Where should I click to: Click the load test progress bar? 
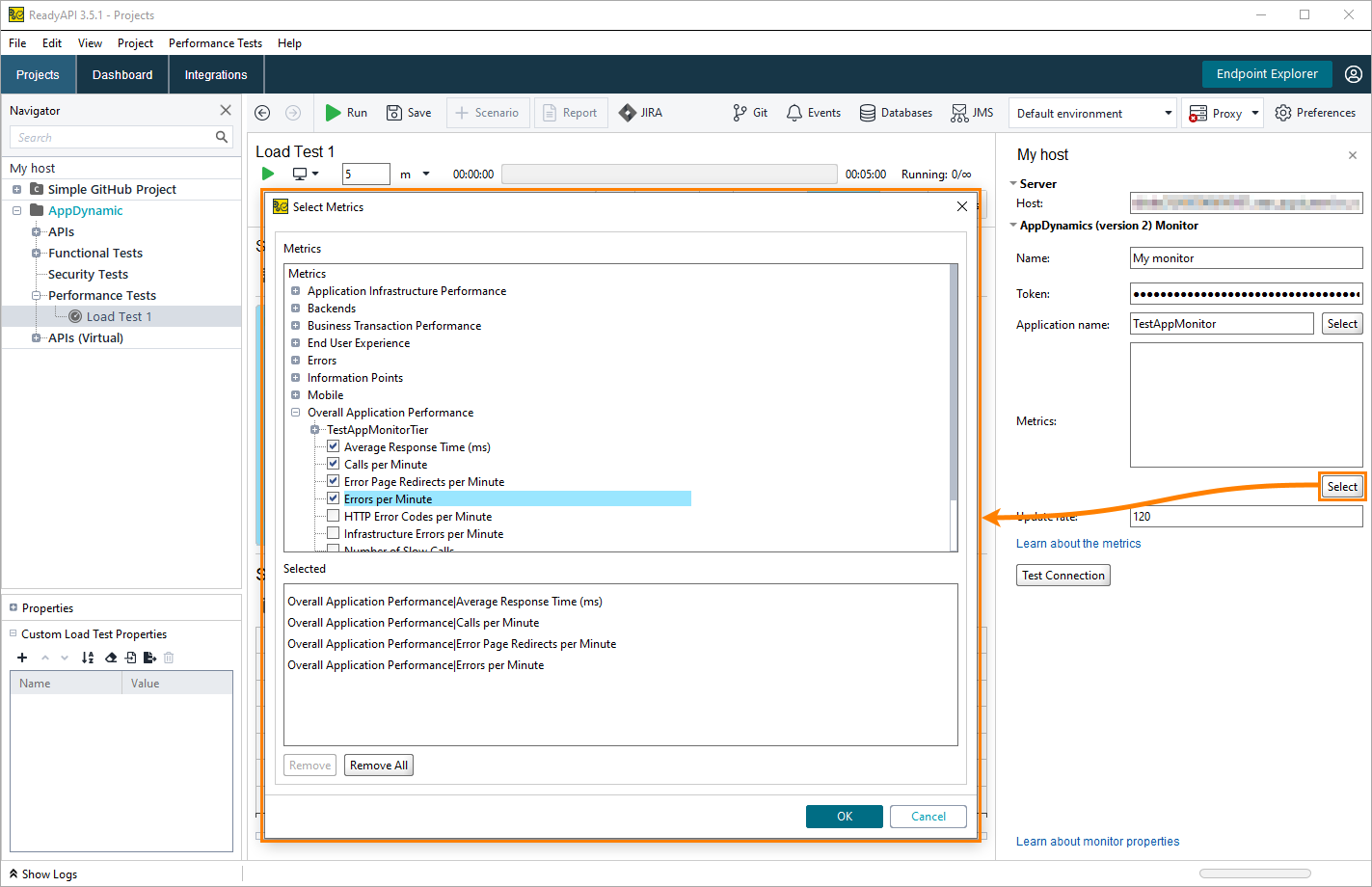(x=669, y=174)
